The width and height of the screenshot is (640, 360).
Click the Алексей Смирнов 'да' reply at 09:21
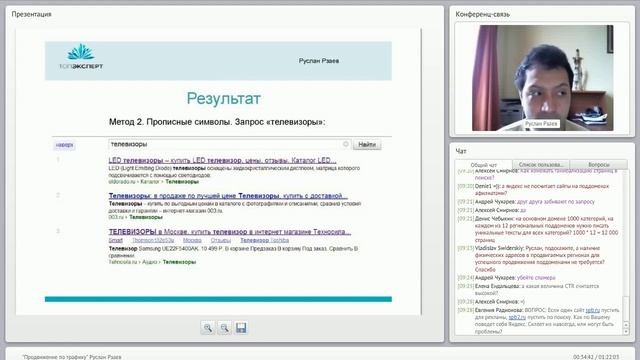coord(492,210)
